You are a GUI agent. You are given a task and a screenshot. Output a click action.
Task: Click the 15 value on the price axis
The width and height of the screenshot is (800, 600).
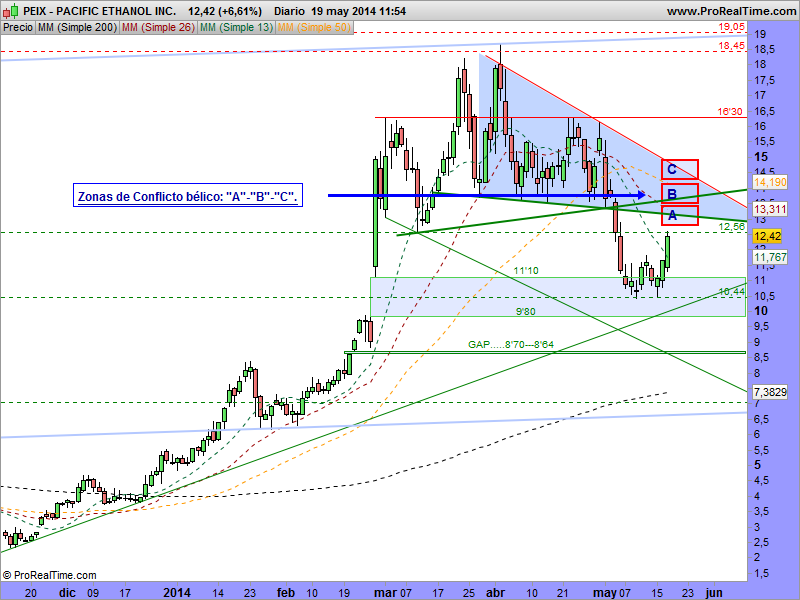point(761,157)
